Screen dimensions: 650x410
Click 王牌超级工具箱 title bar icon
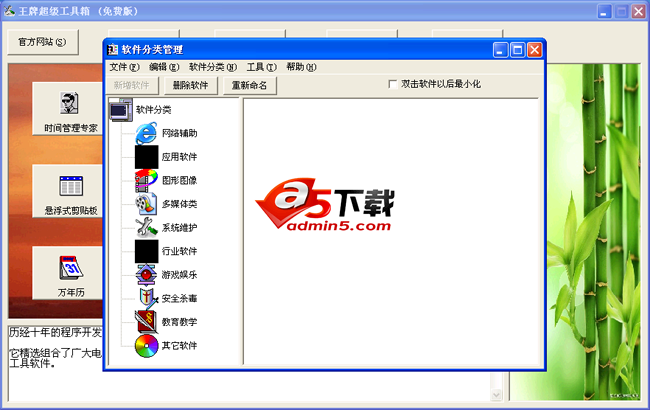point(9,11)
